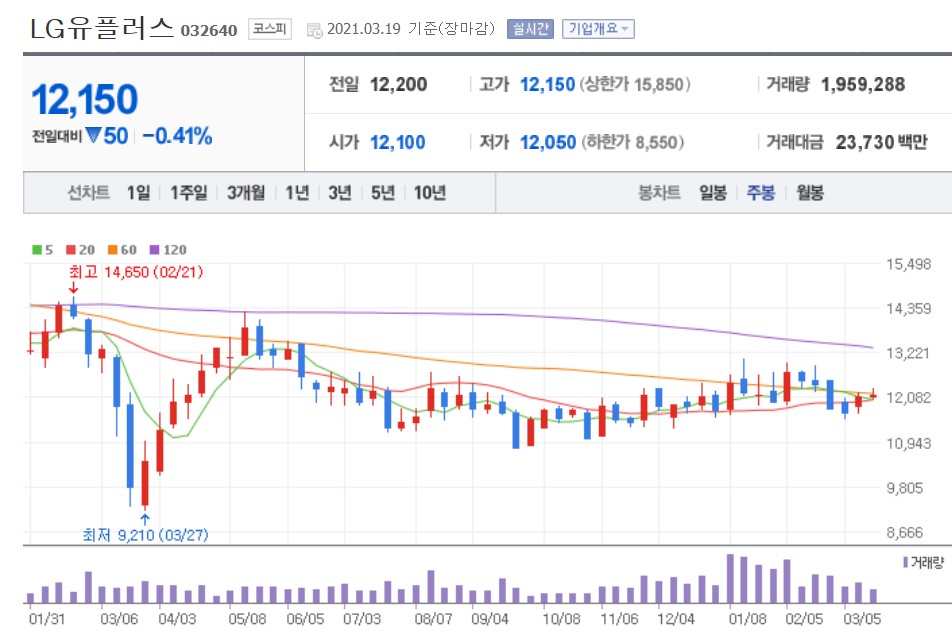Click the 전일 12,200 previous close value
The height and width of the screenshot is (643, 952).
[398, 84]
